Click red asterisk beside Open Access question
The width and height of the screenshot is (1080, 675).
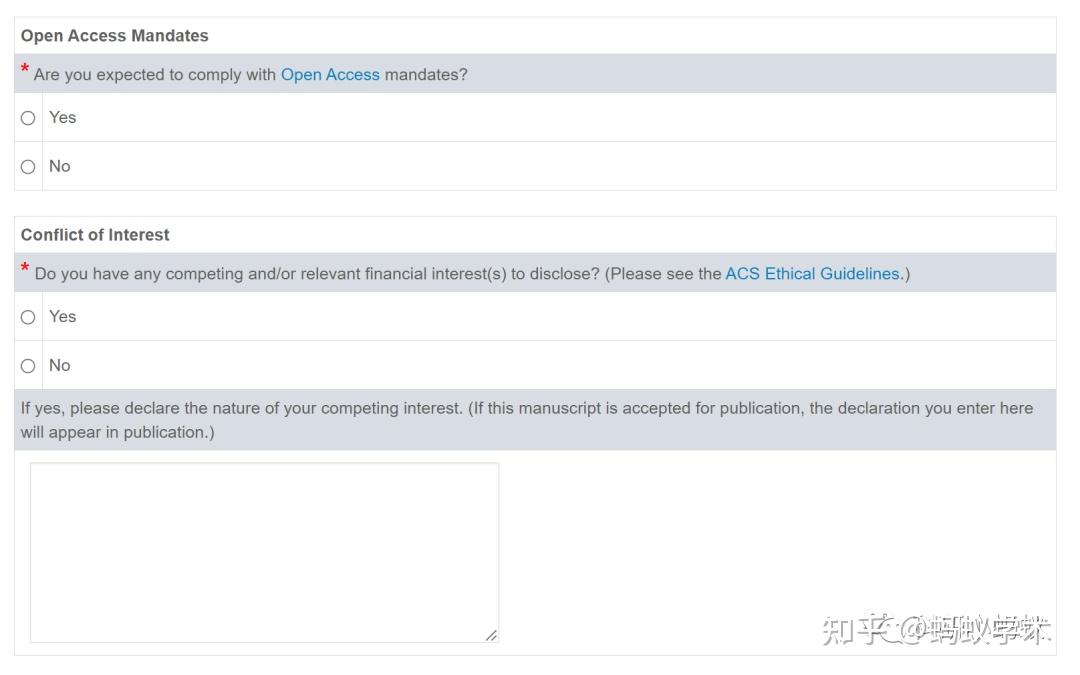[25, 70]
